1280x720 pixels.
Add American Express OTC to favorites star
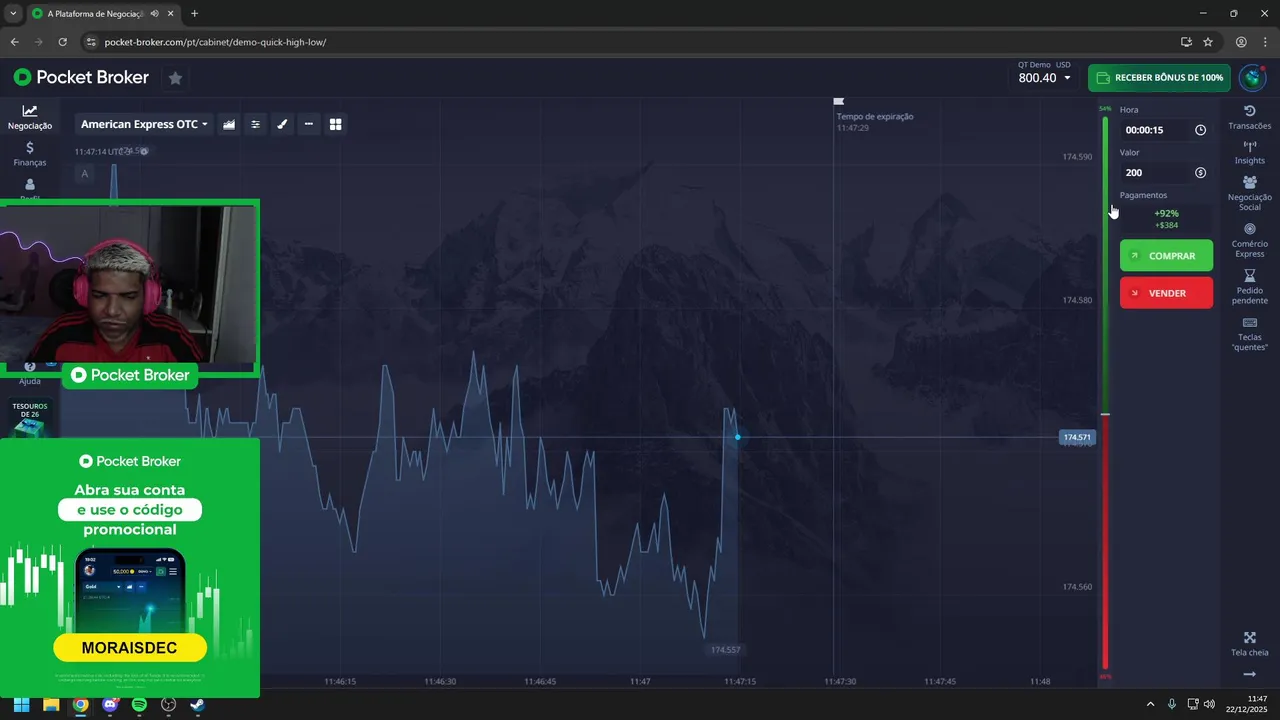[175, 77]
